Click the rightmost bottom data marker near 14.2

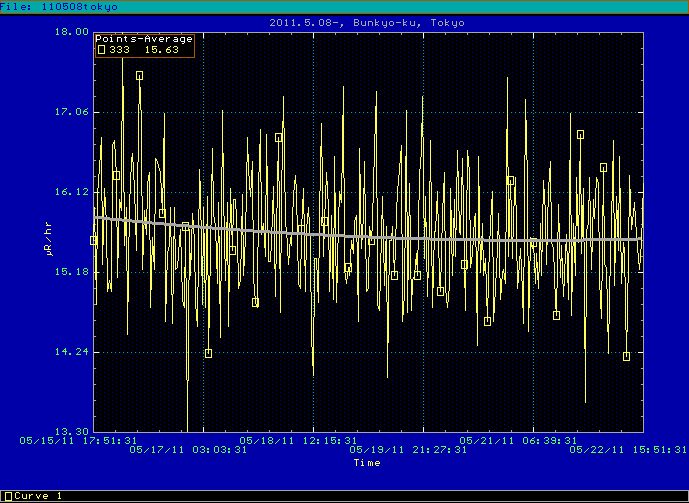click(626, 356)
